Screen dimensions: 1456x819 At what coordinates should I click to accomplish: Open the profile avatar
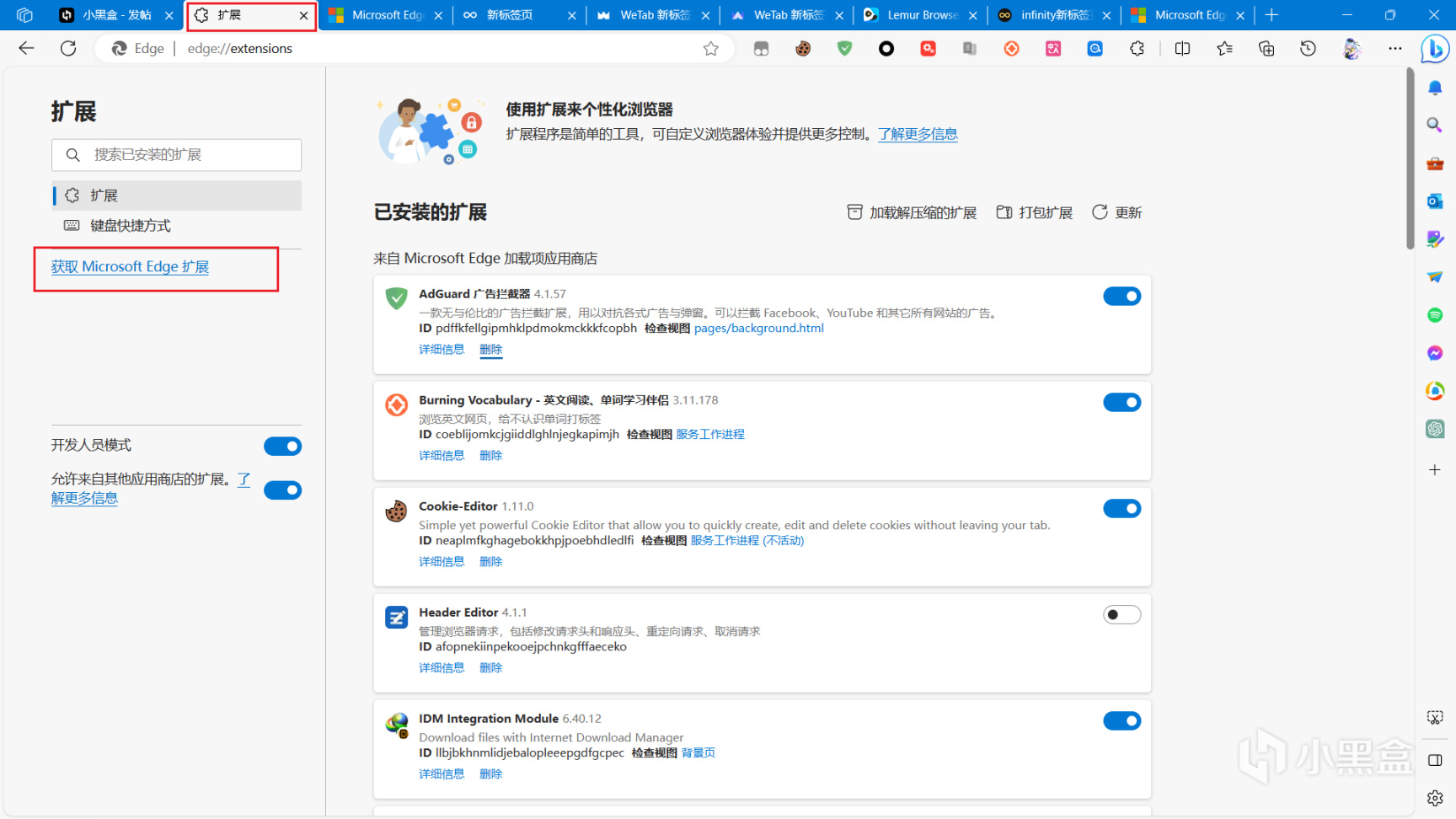tap(1352, 49)
